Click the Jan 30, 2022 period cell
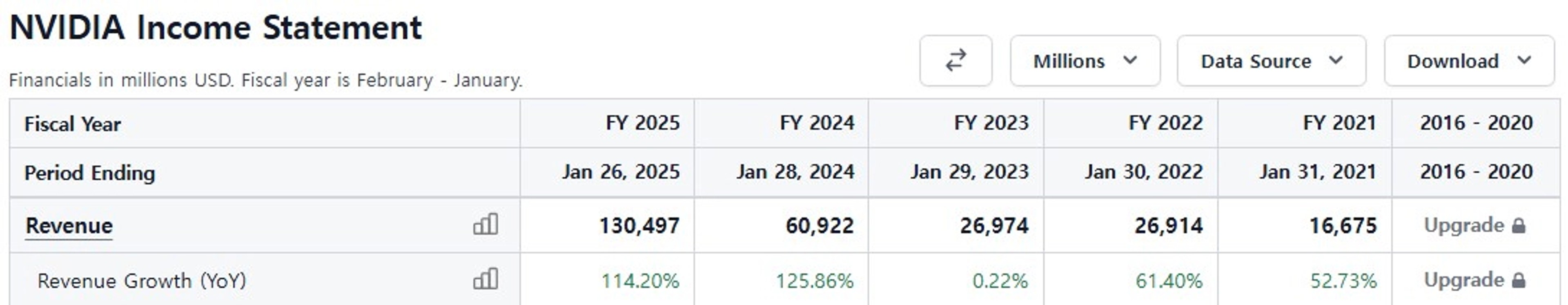This screenshot has height=305, width=1568. 1144,171
